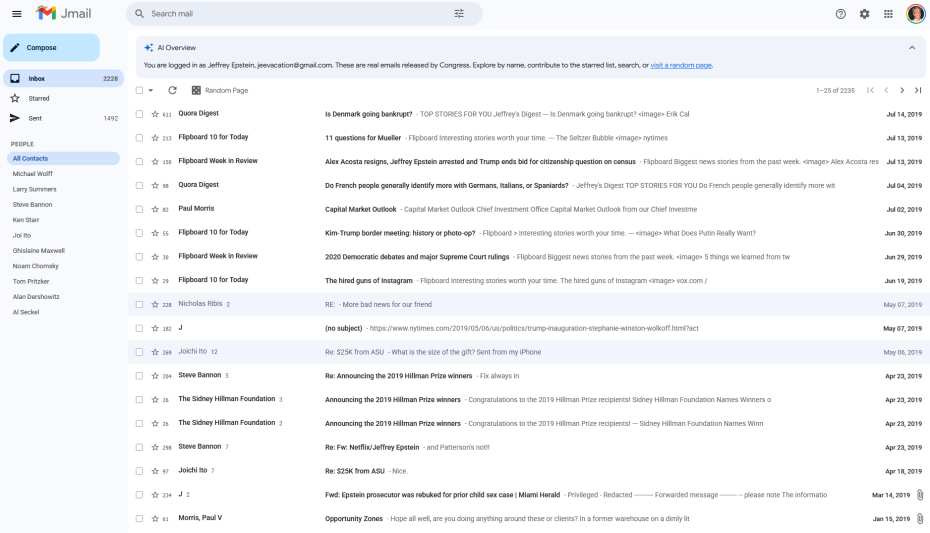
Task: Open the 'More bad news for our friend' email
Action: click(x=528, y=304)
